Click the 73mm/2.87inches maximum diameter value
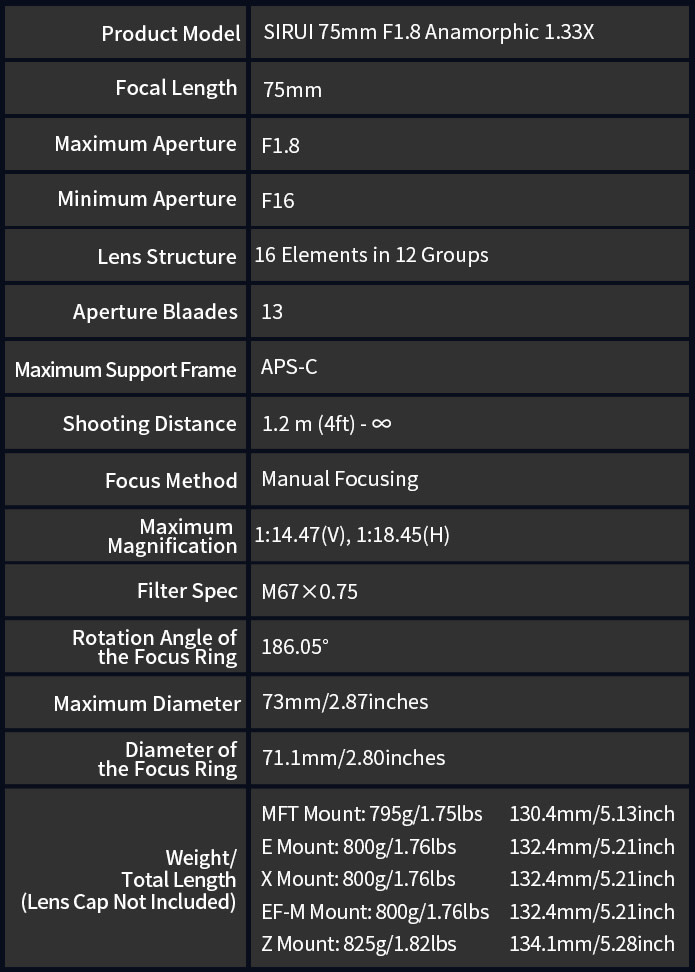The width and height of the screenshot is (695, 972). (345, 702)
